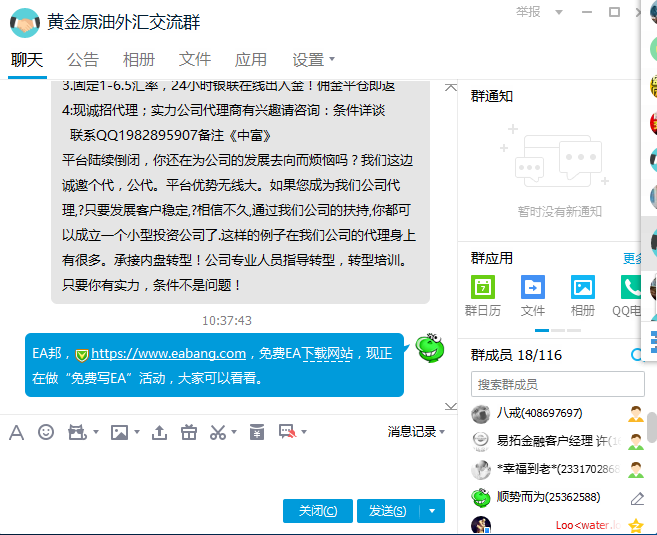Click the member list scrollbar thumb
The height and width of the screenshot is (535, 657).
pyautogui.click(x=652, y=427)
